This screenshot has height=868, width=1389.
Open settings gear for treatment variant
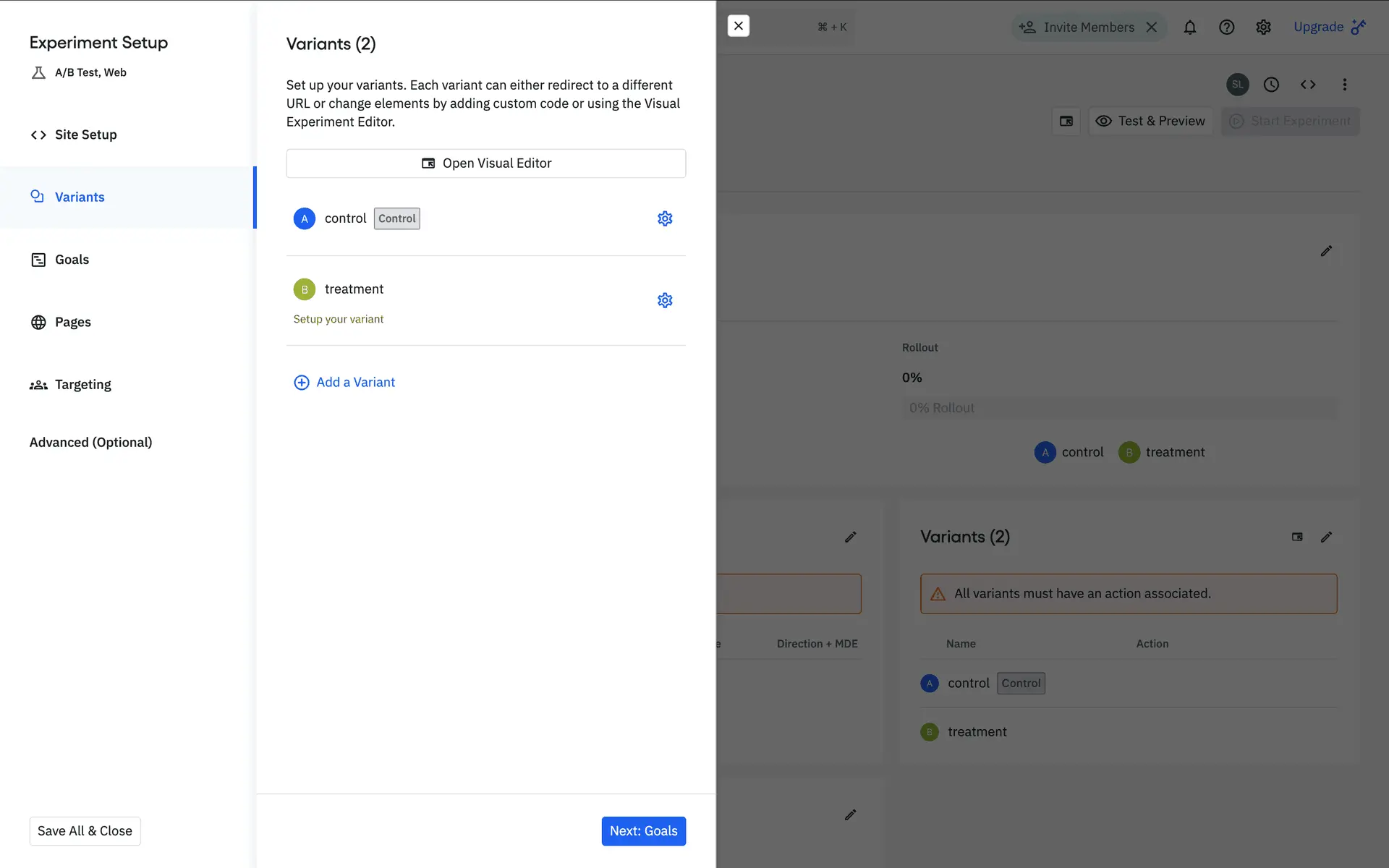[x=665, y=300]
